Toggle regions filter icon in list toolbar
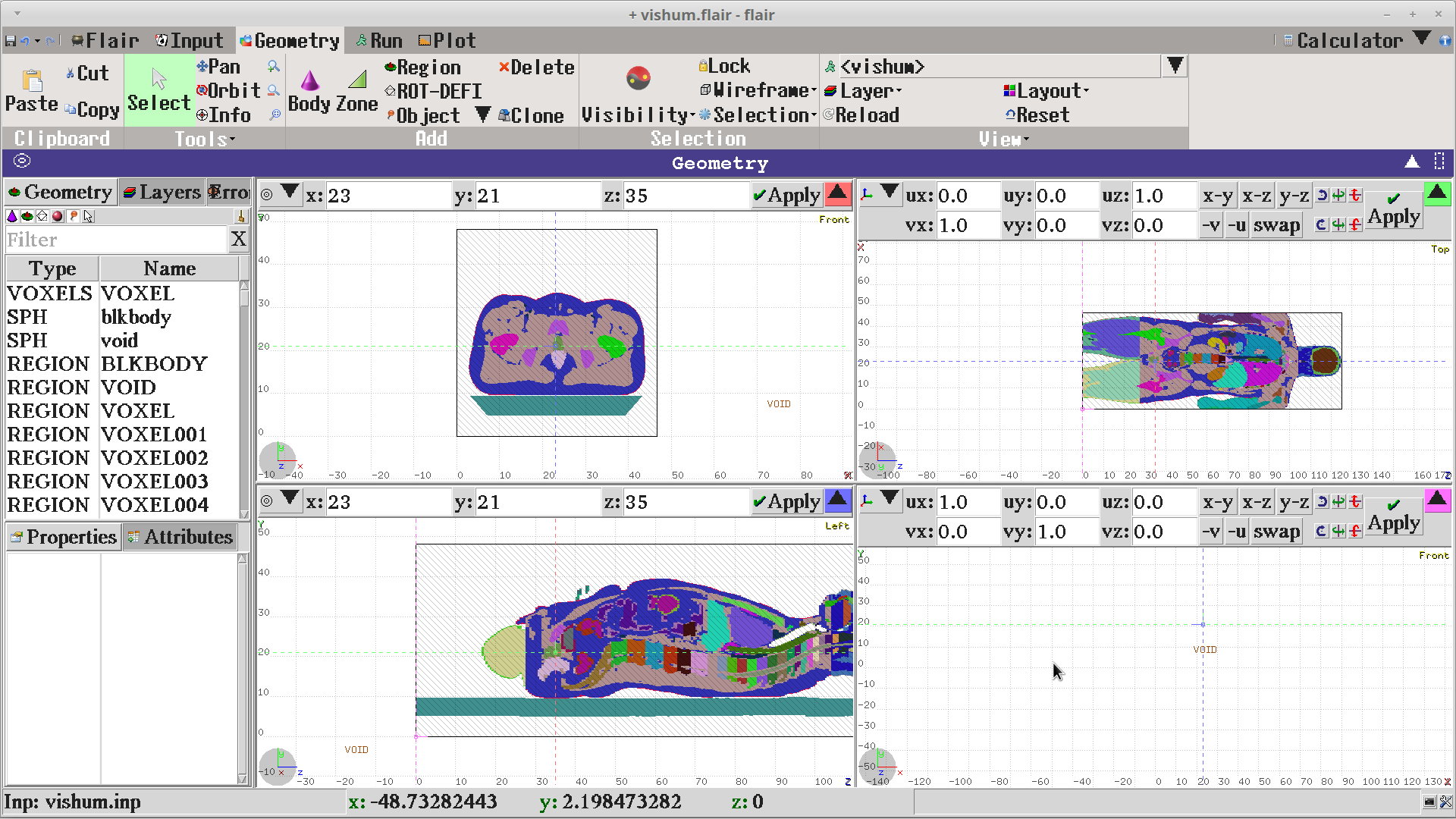 click(x=27, y=217)
